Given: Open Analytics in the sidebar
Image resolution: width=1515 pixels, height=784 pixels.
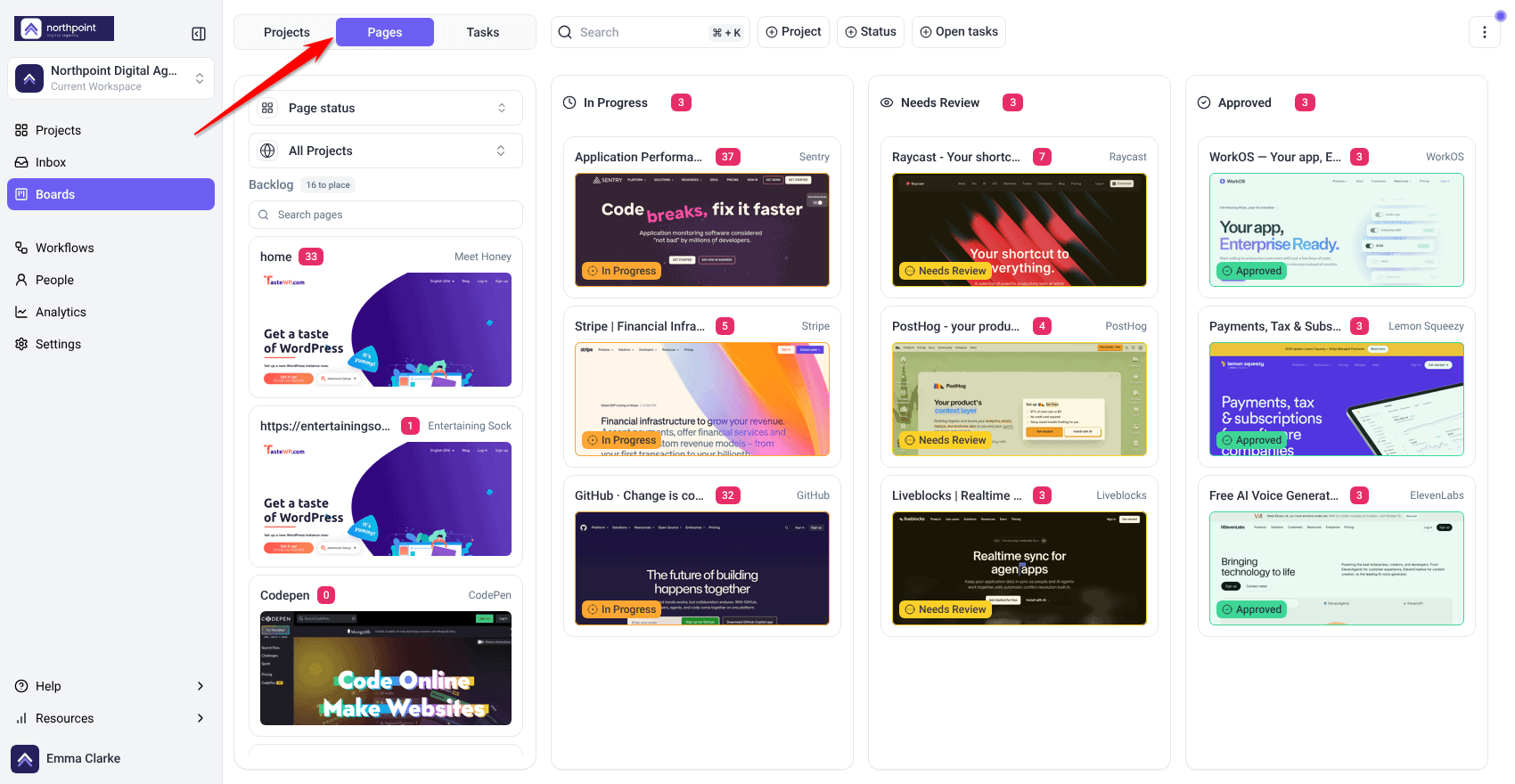Looking at the screenshot, I should (x=111, y=312).
